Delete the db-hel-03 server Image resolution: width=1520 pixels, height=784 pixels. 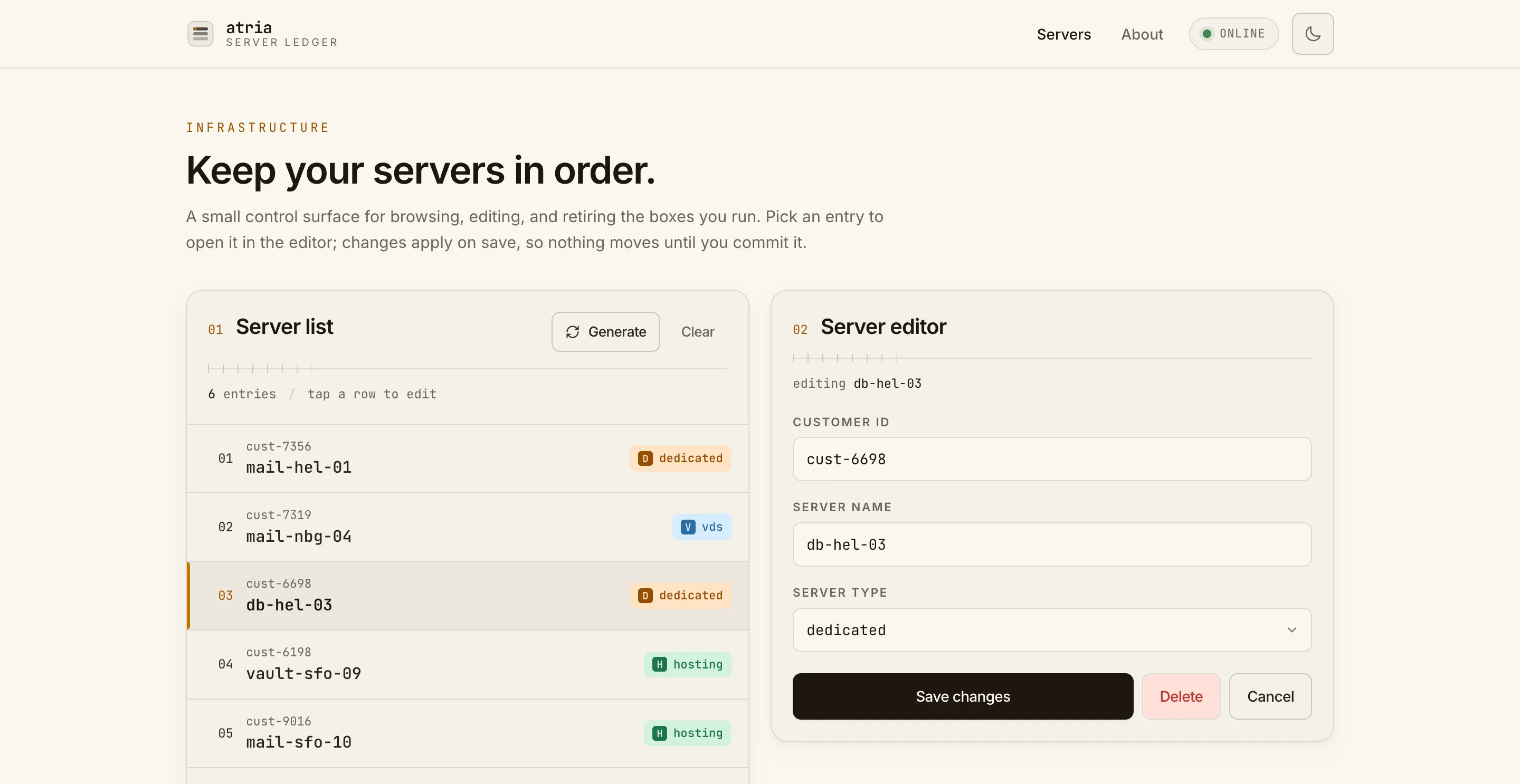pos(1181,696)
